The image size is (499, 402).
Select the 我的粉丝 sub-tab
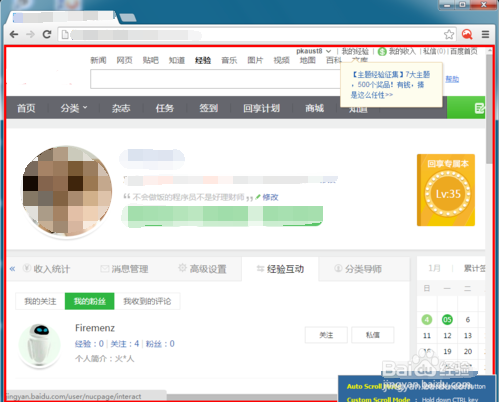(x=90, y=301)
